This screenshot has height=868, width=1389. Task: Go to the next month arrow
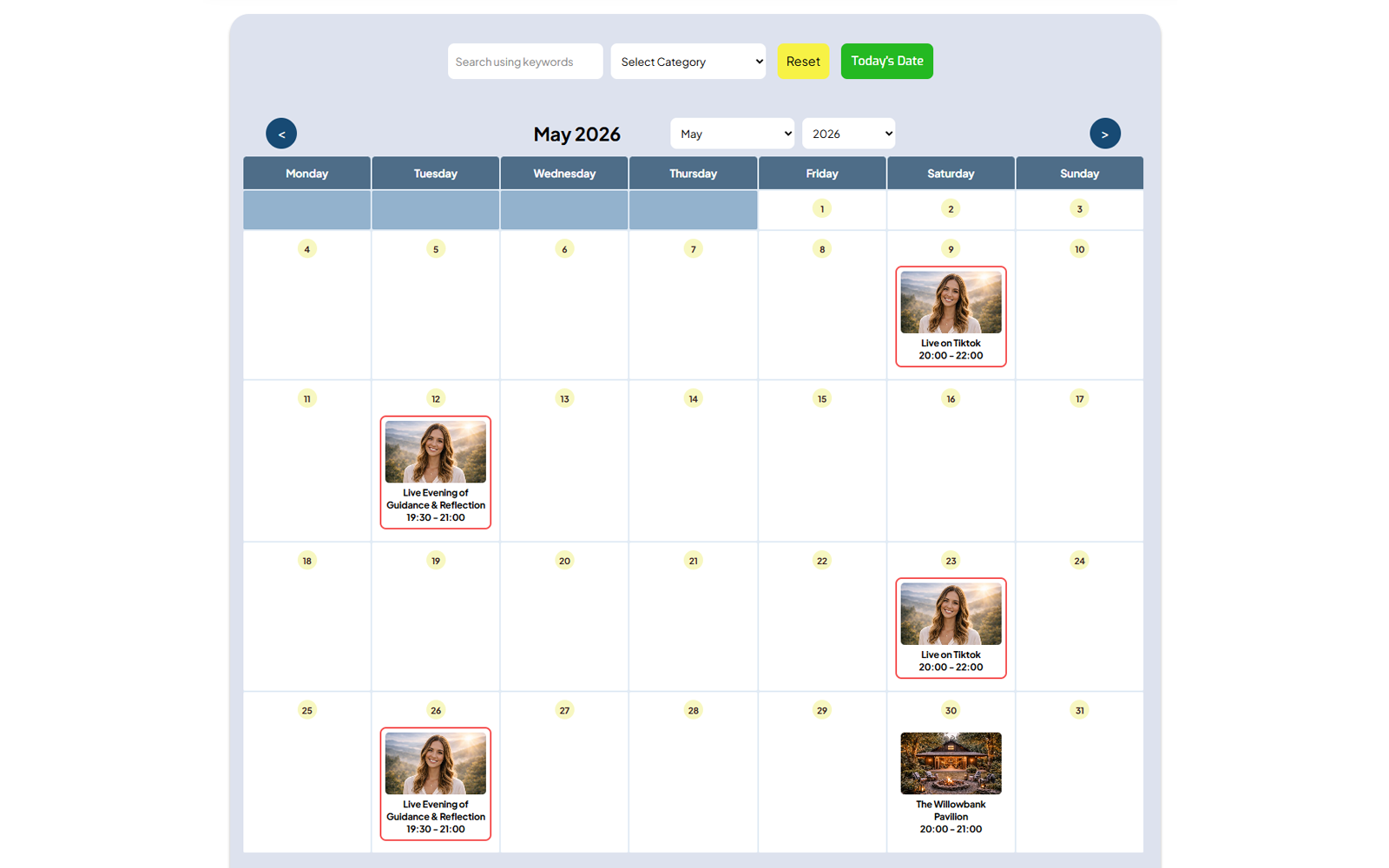[x=1104, y=134]
